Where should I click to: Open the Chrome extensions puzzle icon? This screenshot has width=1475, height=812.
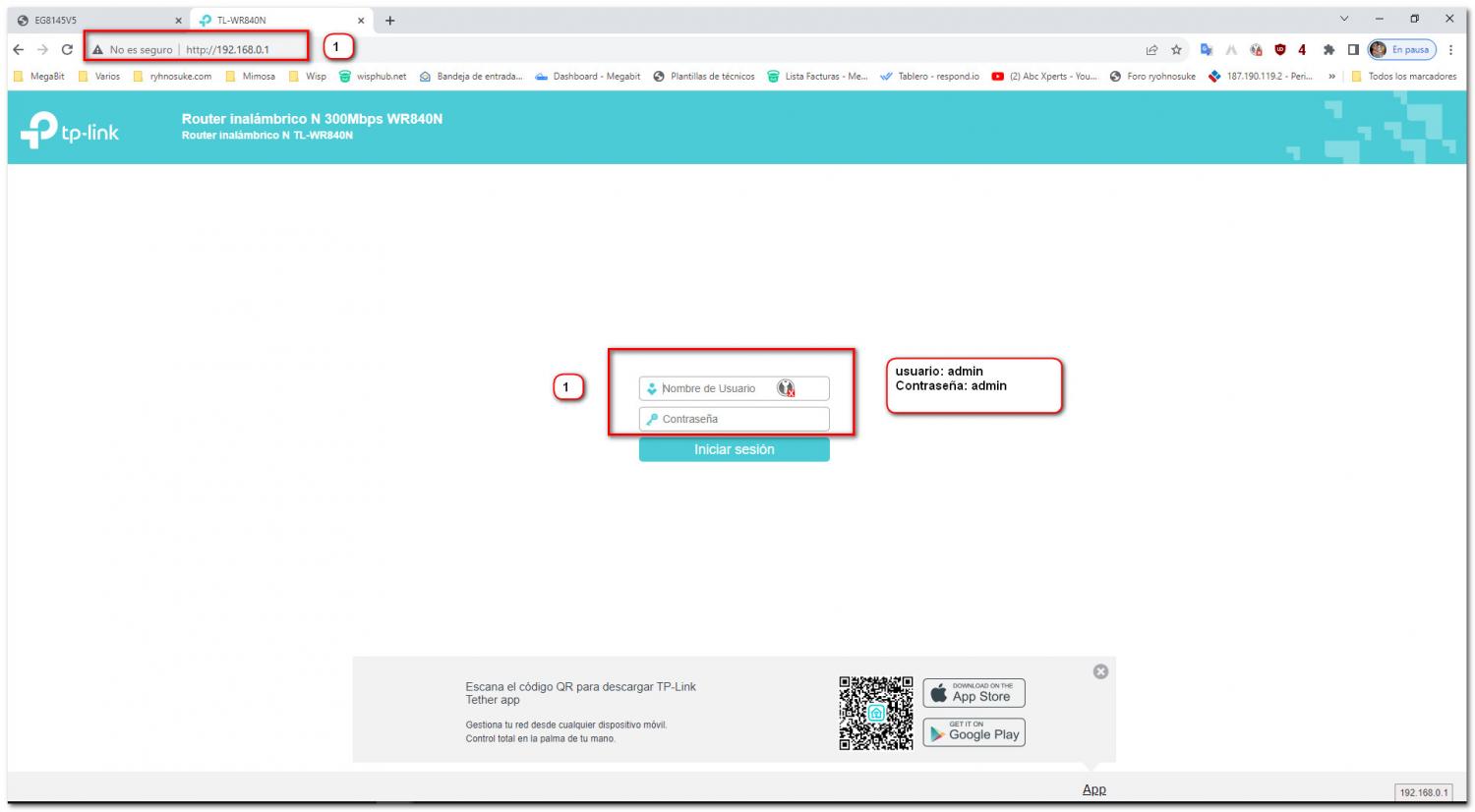(x=1328, y=50)
